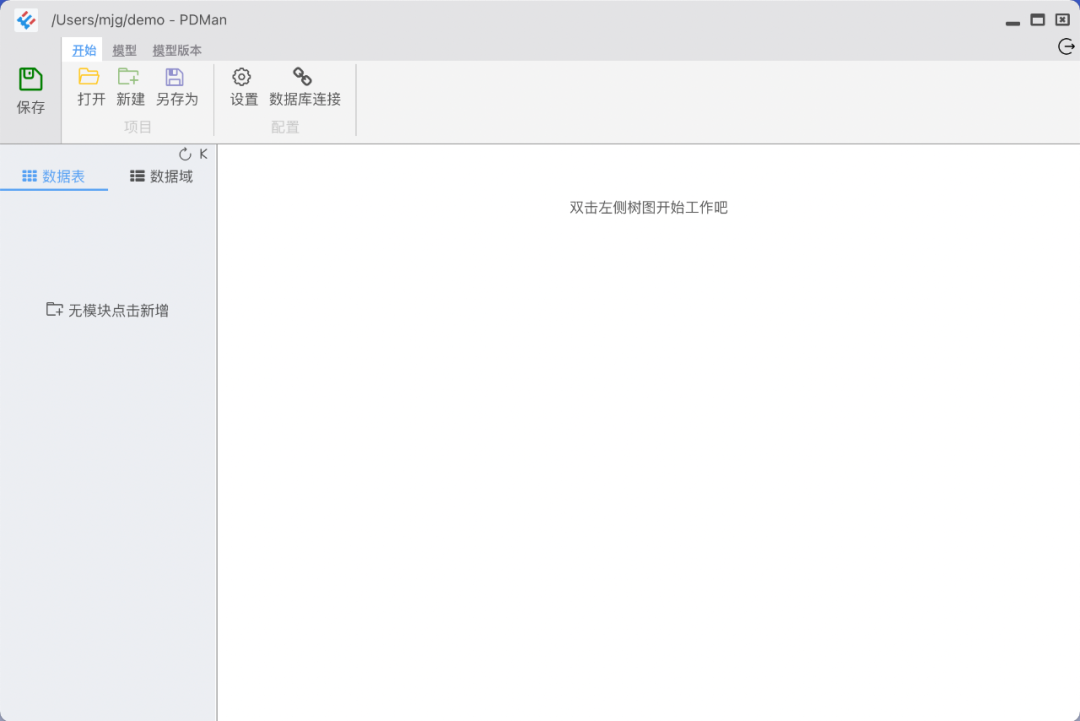The width and height of the screenshot is (1080, 721).
Task: Maximize the PDMan window
Action: coord(1037,20)
